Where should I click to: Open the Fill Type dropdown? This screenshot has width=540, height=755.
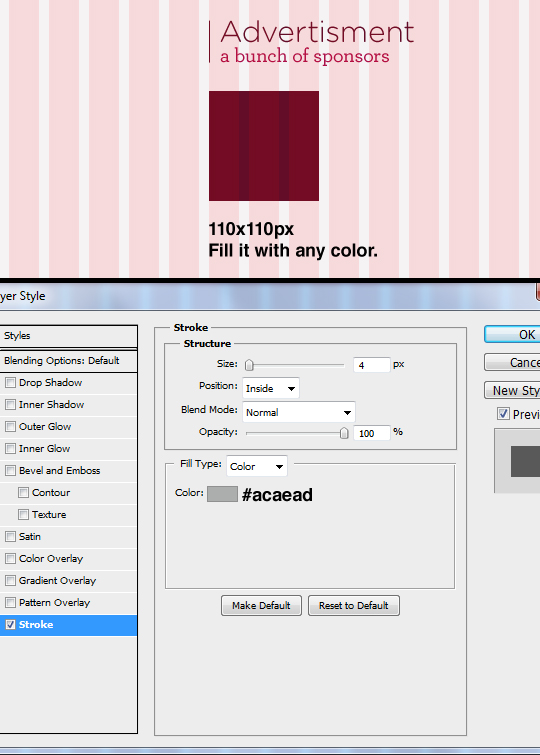click(257, 466)
